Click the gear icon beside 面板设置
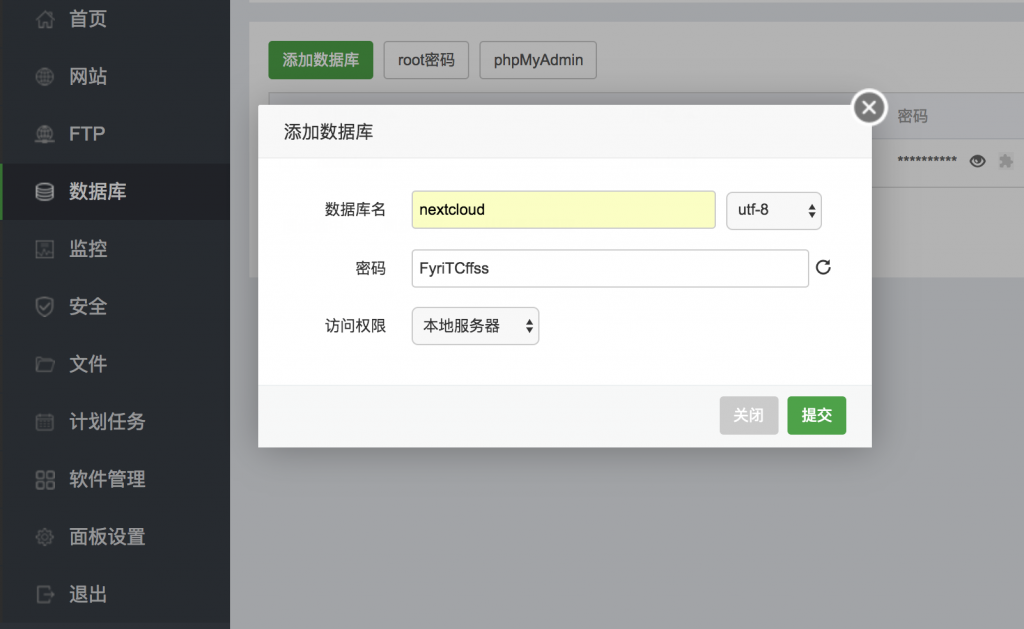This screenshot has width=1024, height=629. 44,537
